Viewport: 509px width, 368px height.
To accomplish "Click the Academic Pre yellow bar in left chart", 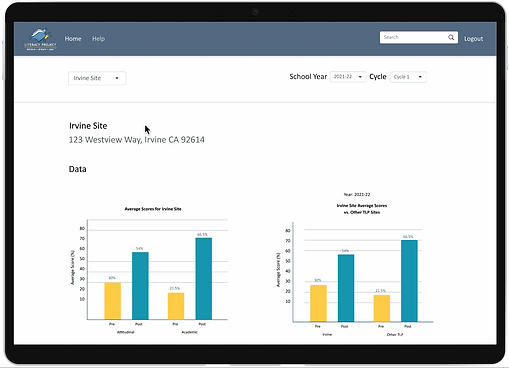I will point(176,306).
